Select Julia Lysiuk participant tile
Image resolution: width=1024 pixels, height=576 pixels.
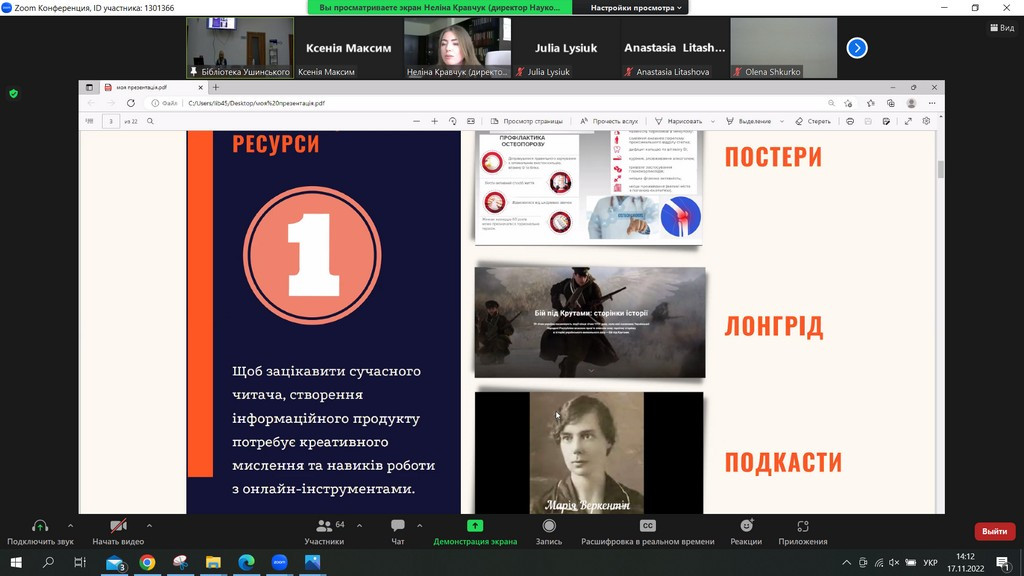pos(566,48)
